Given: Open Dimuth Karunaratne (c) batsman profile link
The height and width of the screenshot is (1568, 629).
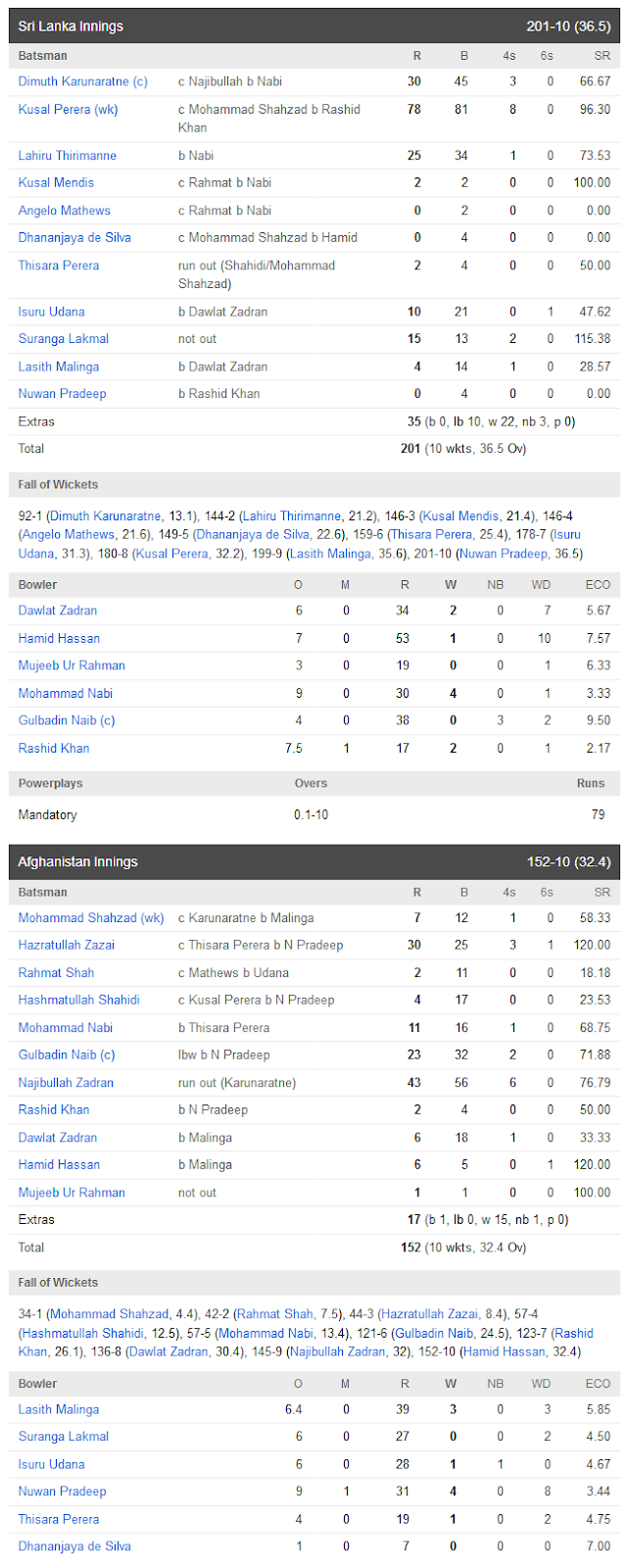Looking at the screenshot, I should pyautogui.click(x=83, y=81).
